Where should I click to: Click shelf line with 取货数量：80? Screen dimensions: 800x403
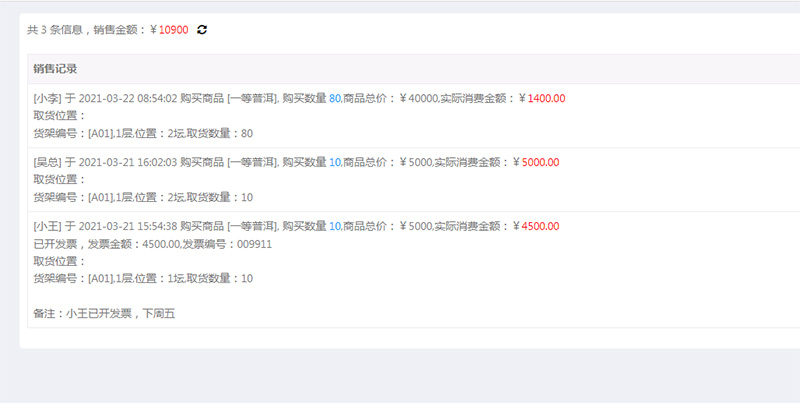tap(143, 134)
